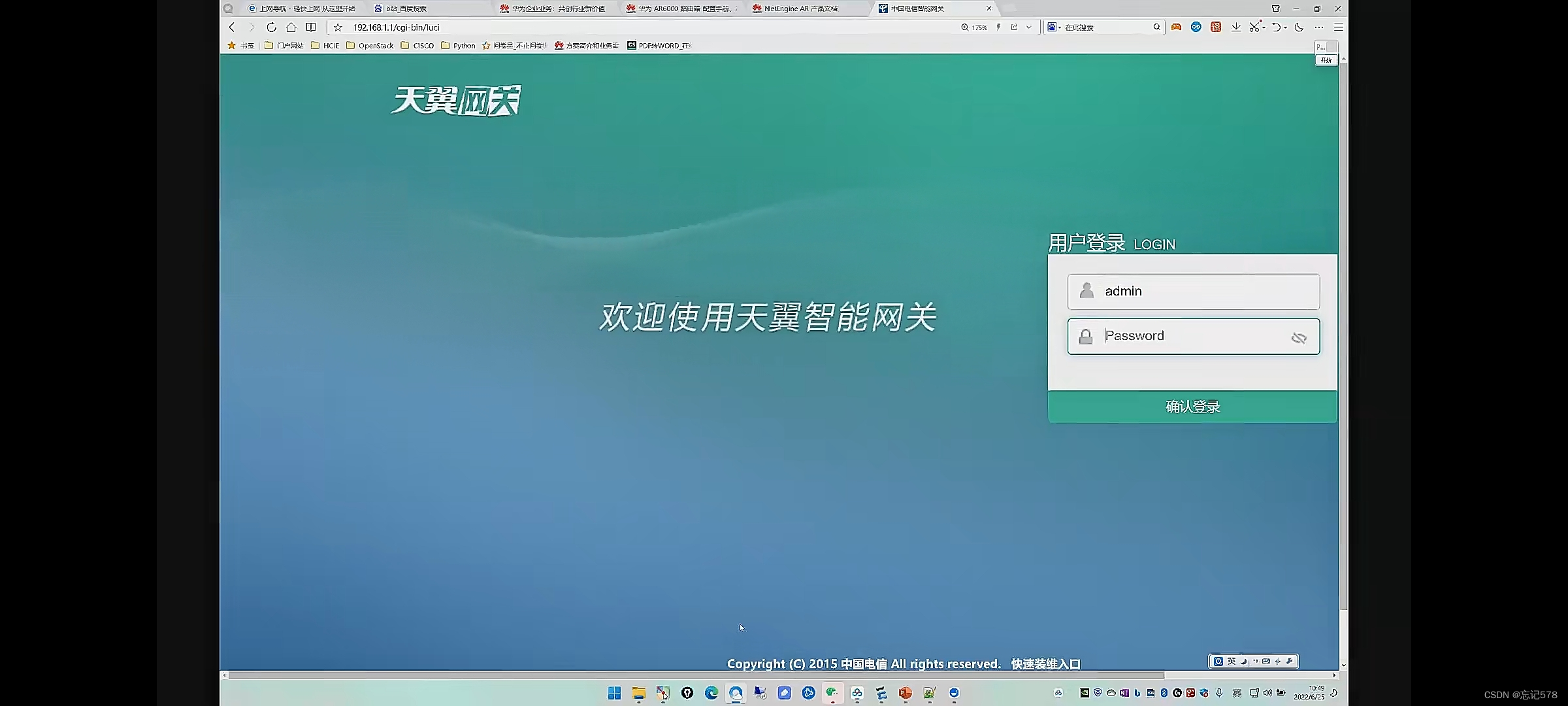Bookmark this page with the star icon

click(338, 27)
